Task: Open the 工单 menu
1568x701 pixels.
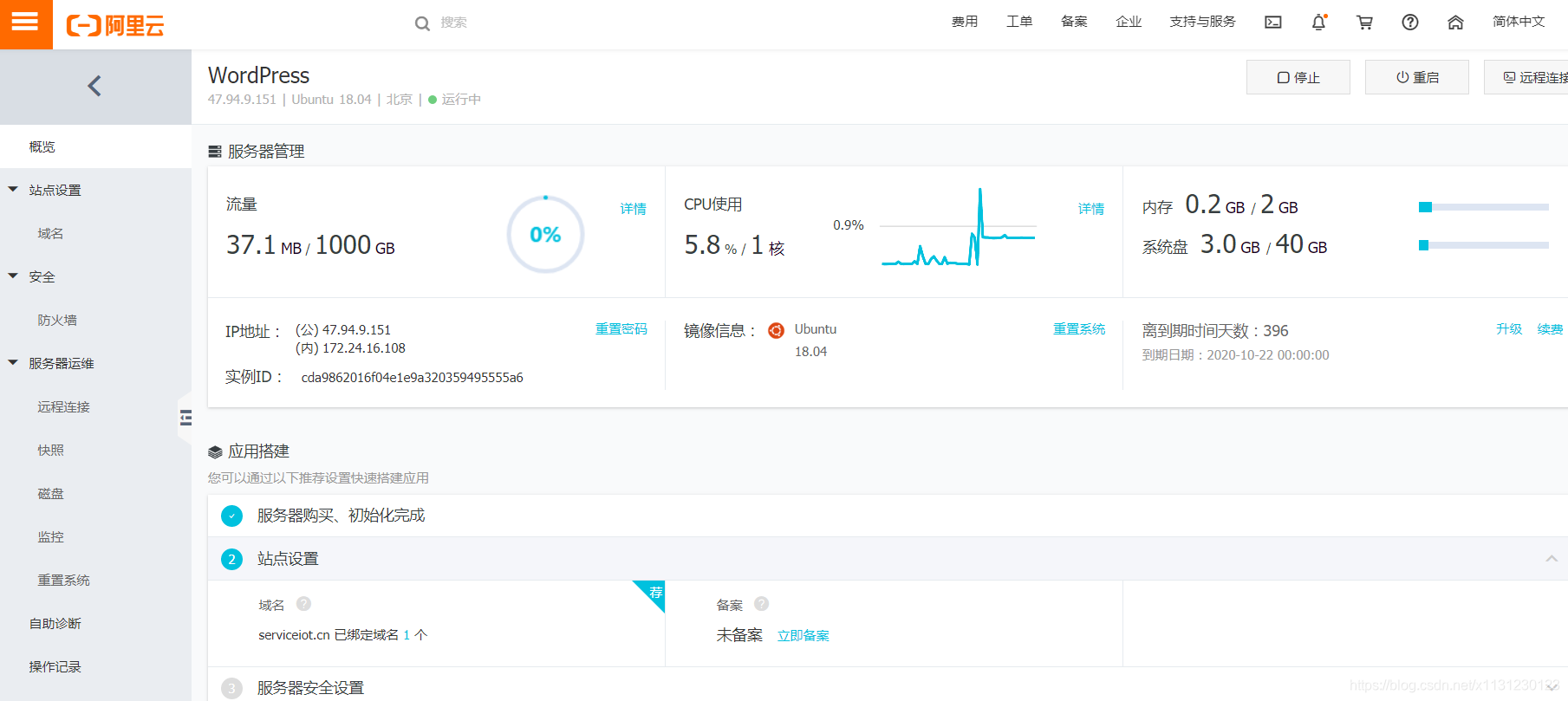Action: coord(1019,22)
